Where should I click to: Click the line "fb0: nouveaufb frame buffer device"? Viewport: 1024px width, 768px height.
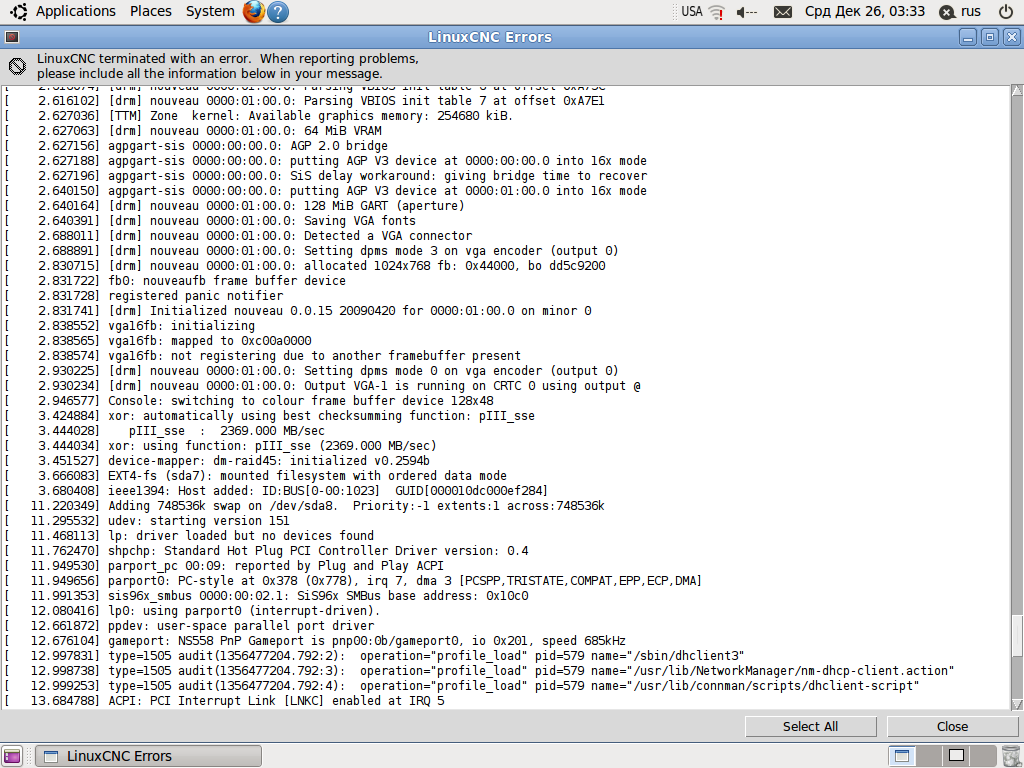[x=176, y=281]
